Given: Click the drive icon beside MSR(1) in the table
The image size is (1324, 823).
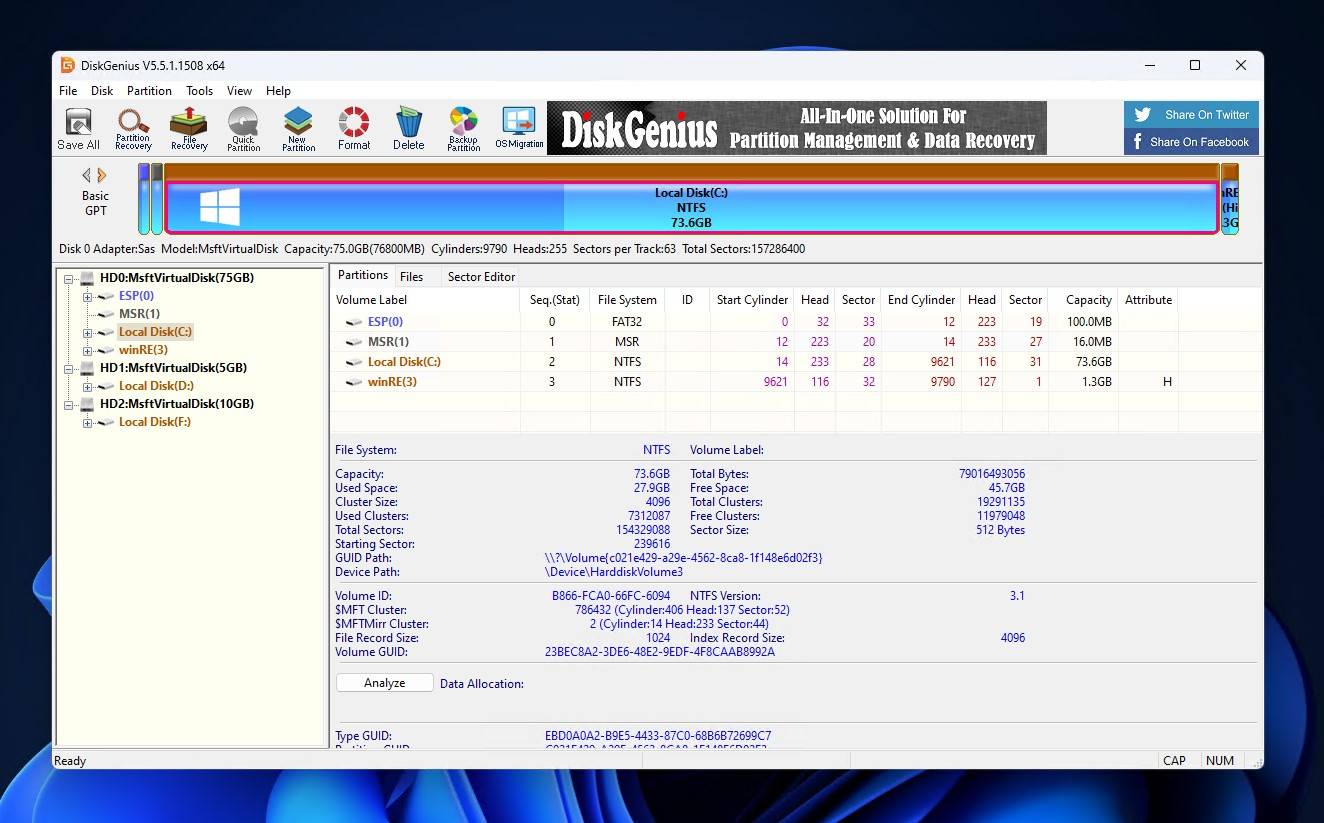Looking at the screenshot, I should click(354, 342).
